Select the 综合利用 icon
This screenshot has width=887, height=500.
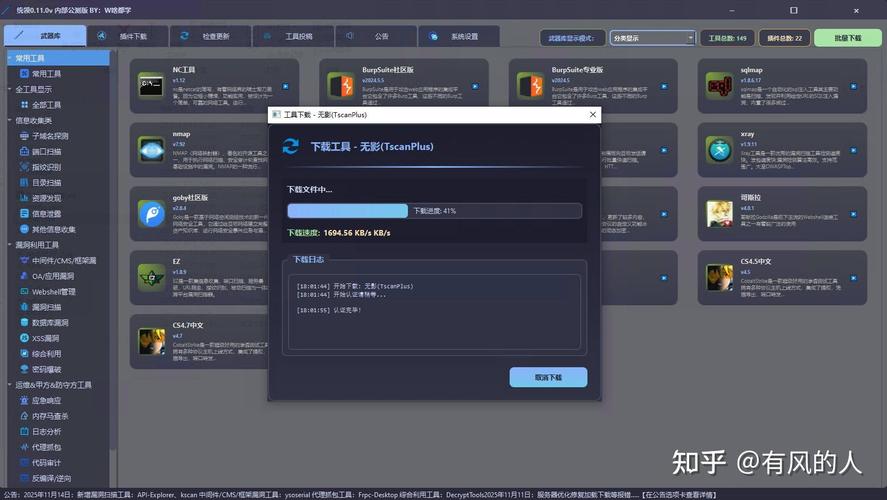(24, 354)
